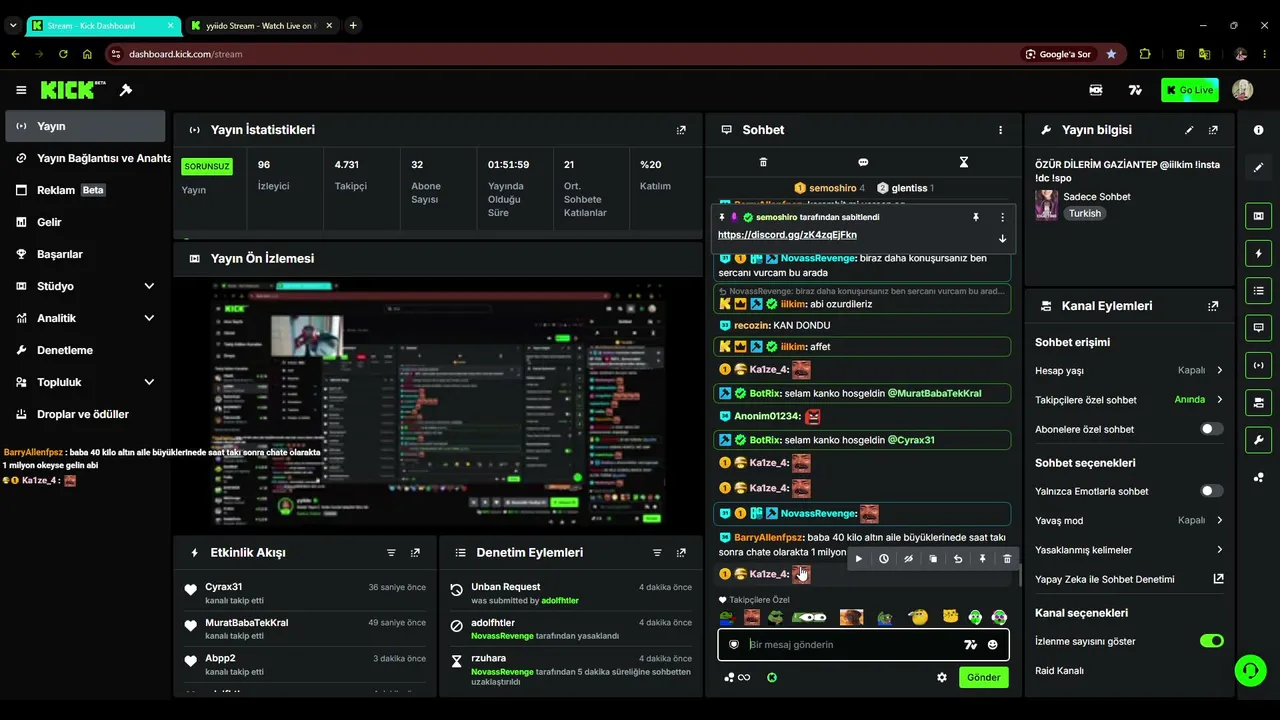Viewport: 1280px width, 720px height.
Task: Pop out the Yayın İstatistikleri panel
Action: pyautogui.click(x=681, y=130)
